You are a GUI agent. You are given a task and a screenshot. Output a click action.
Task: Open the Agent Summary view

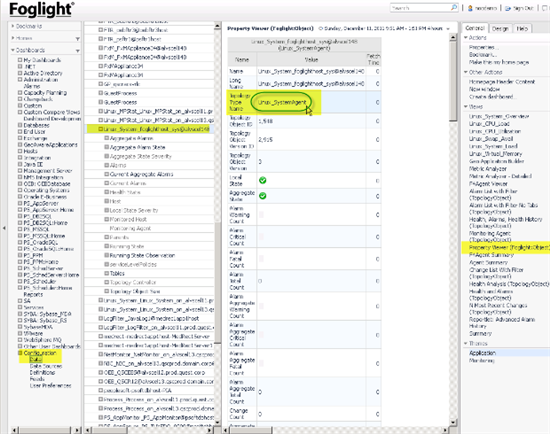(488, 262)
